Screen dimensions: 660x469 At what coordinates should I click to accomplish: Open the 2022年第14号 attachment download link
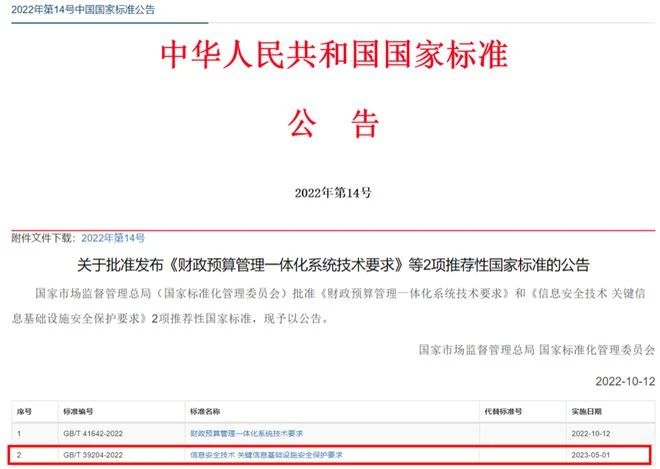point(113,238)
